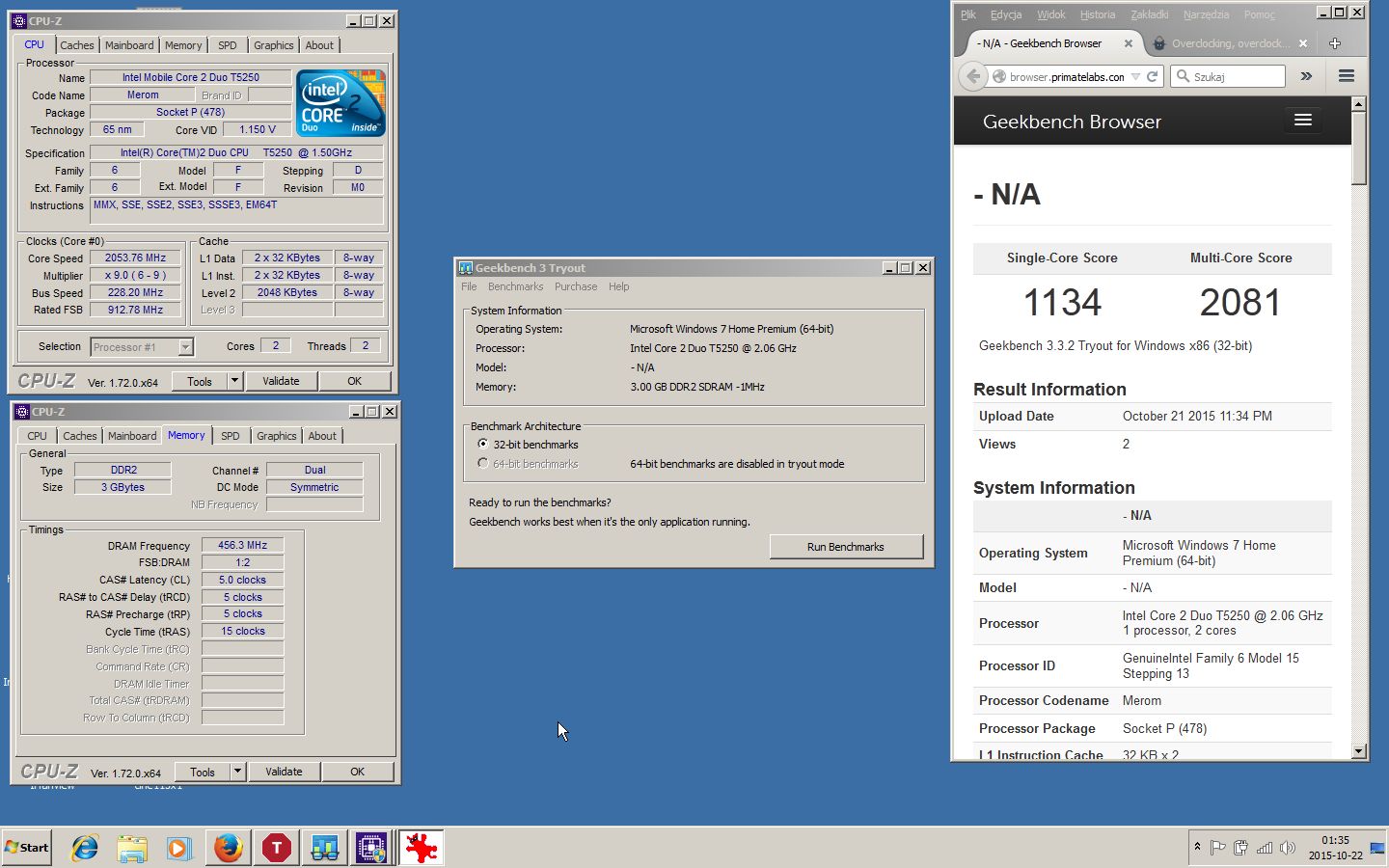
Task: Open Zakładki menu in Firefox
Action: 1149,14
